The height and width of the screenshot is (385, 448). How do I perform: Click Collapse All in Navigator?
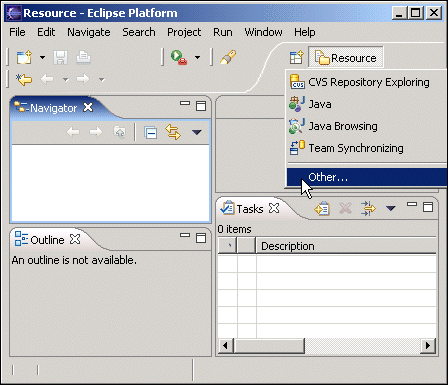(x=150, y=132)
